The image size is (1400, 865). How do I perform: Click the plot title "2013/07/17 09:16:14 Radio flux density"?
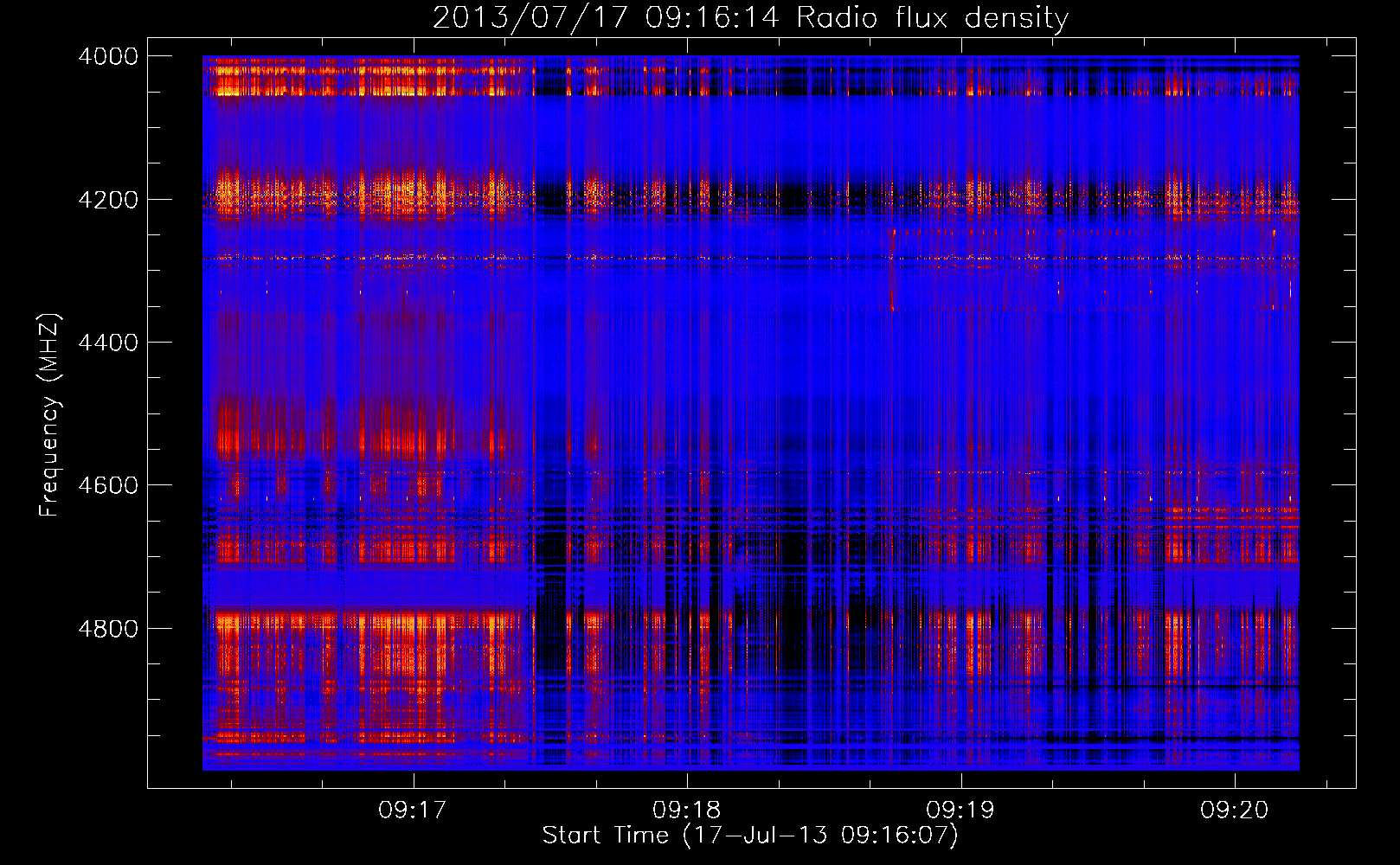point(750,17)
